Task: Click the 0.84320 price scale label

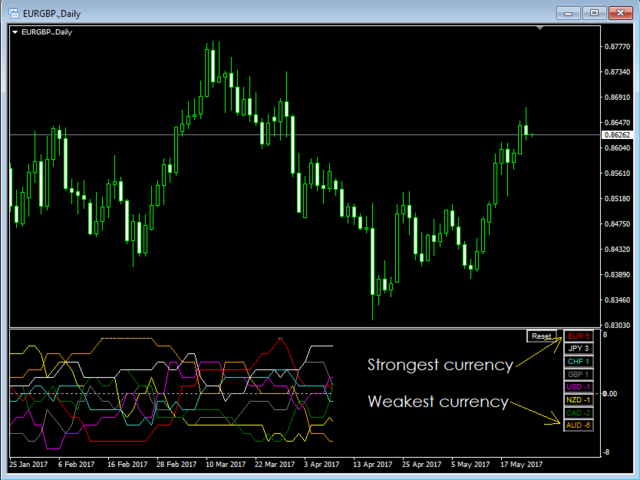Action: [617, 249]
